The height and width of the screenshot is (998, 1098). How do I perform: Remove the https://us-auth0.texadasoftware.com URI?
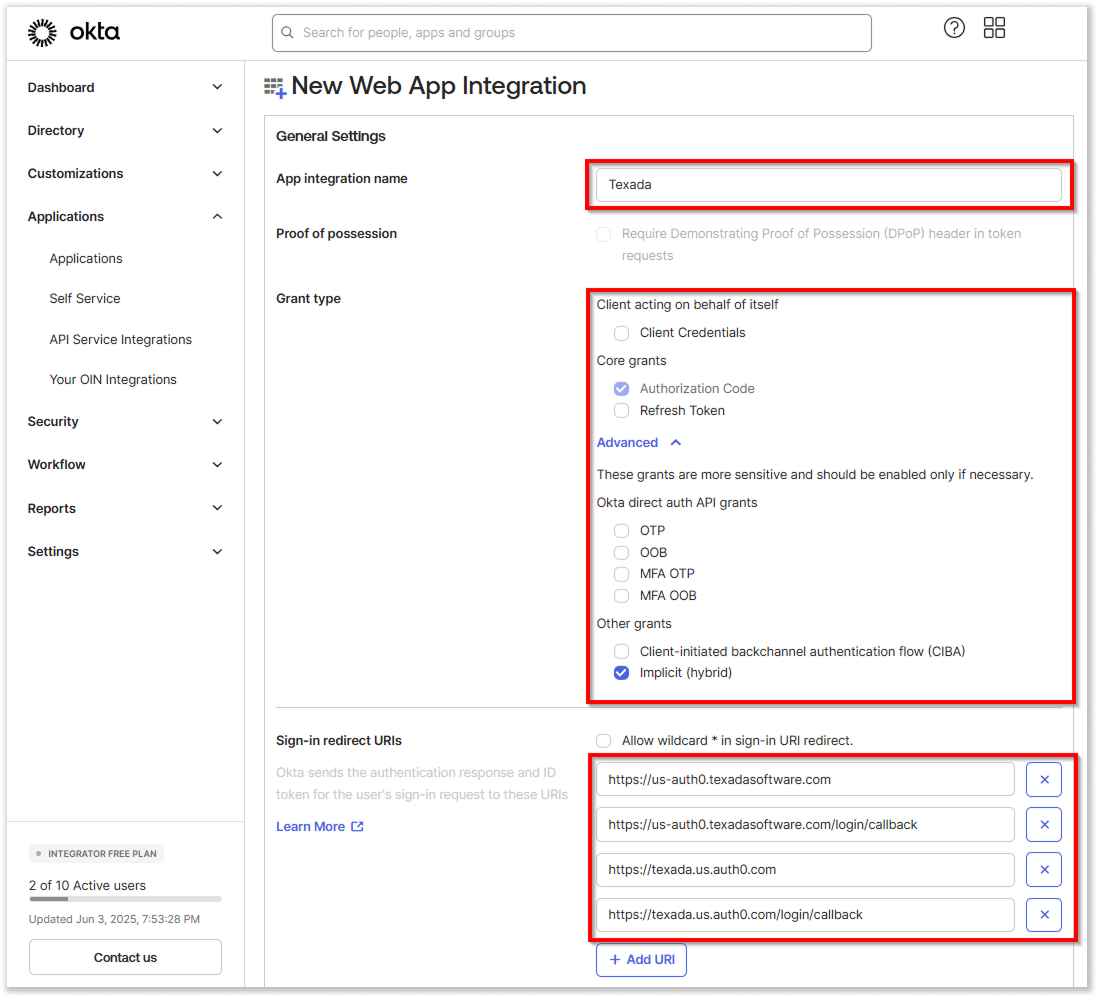pyautogui.click(x=1043, y=779)
